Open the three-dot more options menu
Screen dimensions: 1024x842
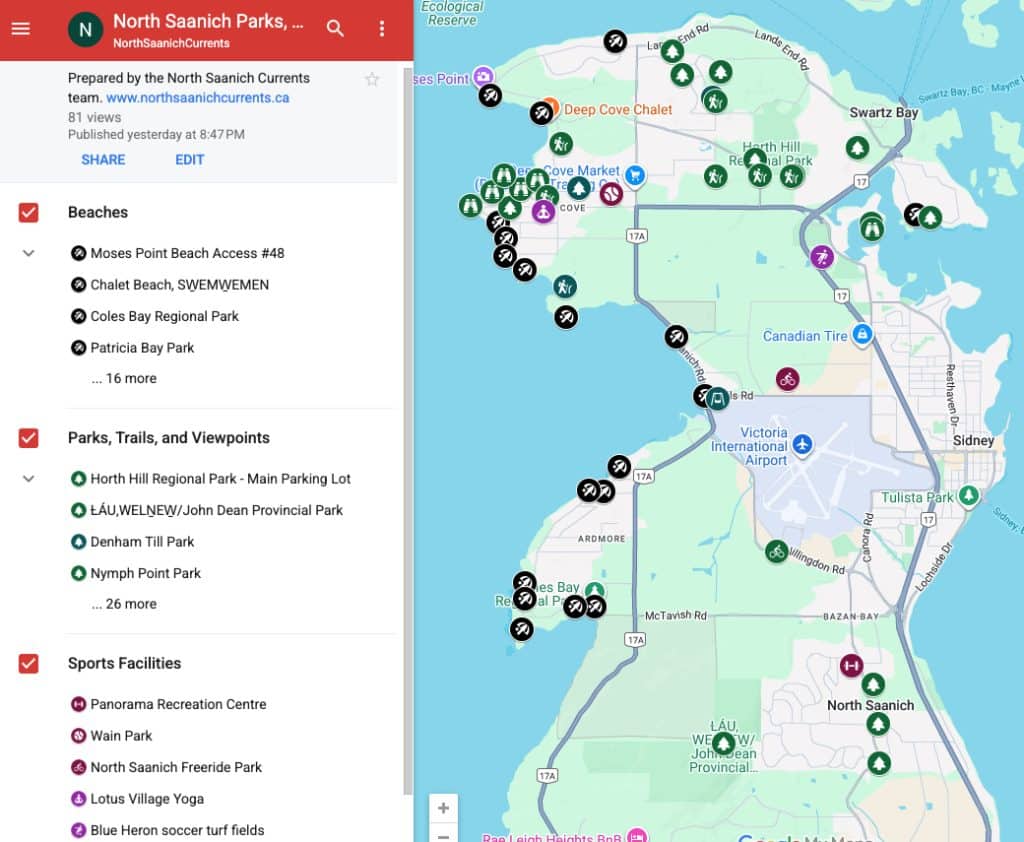[x=381, y=28]
